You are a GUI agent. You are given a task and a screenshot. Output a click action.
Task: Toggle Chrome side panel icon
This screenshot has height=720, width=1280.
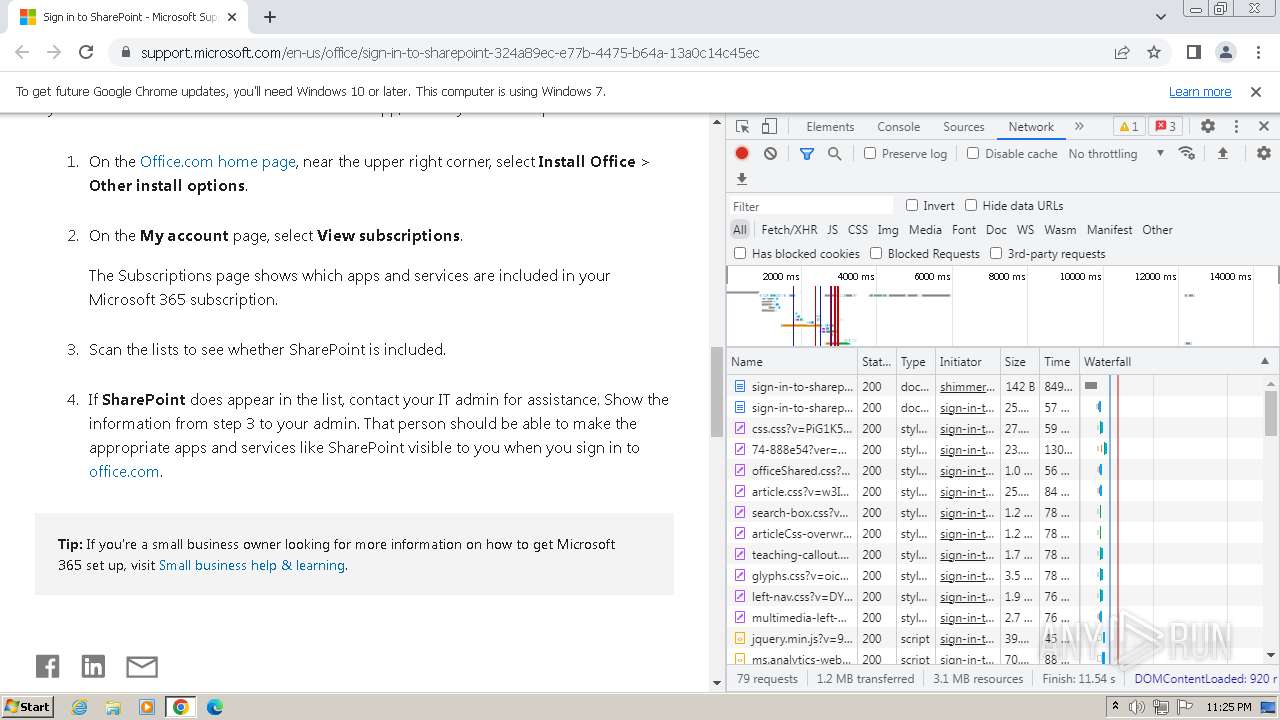tap(1193, 53)
